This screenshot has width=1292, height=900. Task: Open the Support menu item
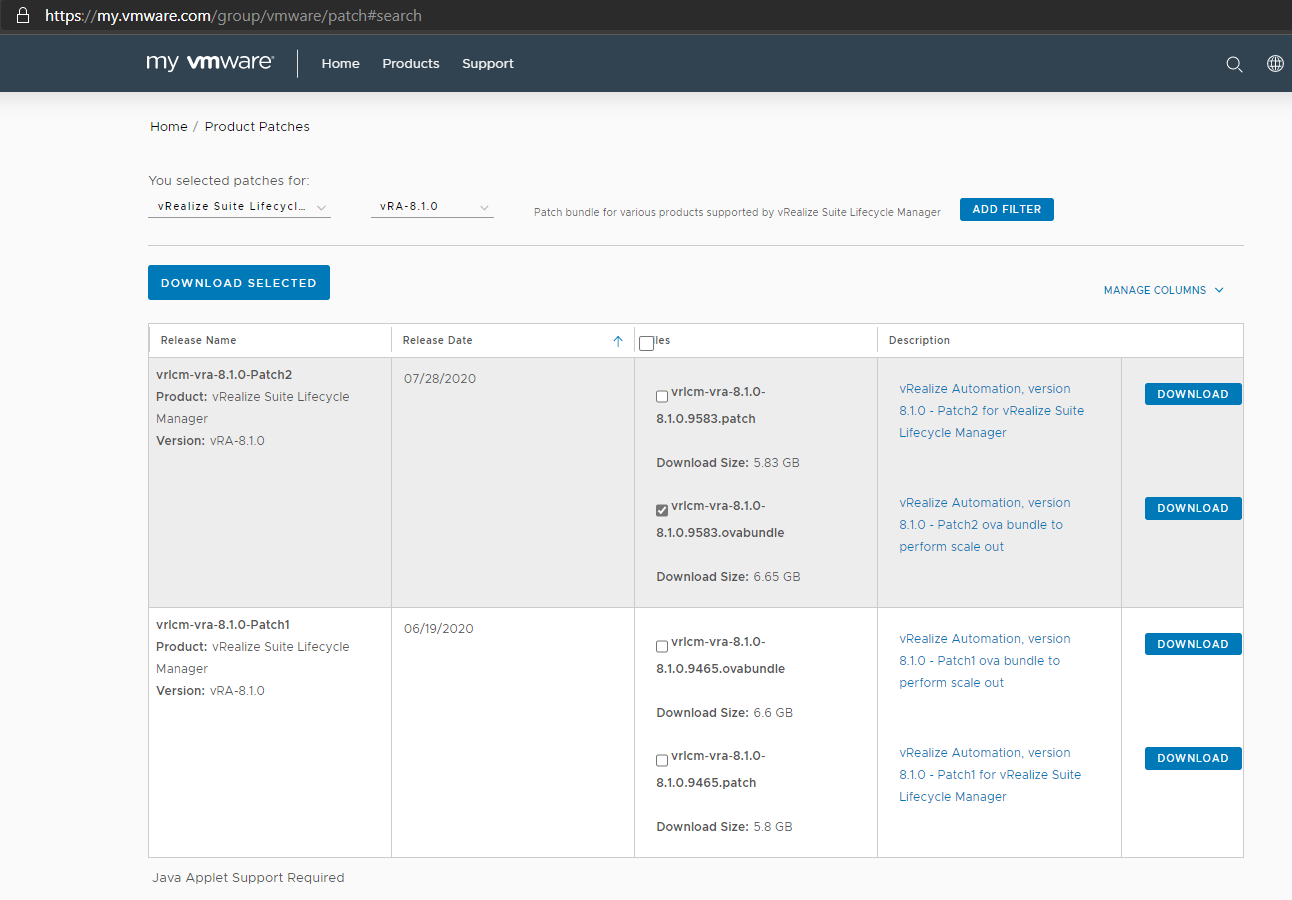[x=488, y=63]
